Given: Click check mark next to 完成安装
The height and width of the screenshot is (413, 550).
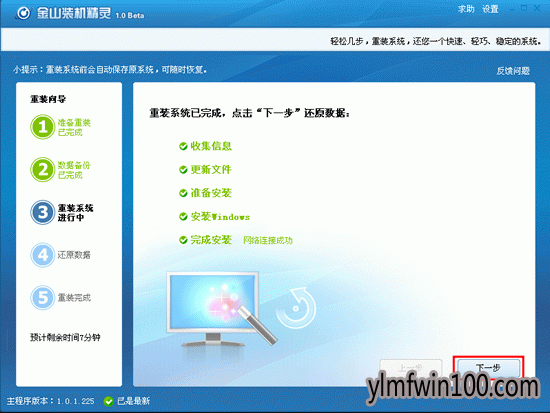Looking at the screenshot, I should pyautogui.click(x=183, y=240).
